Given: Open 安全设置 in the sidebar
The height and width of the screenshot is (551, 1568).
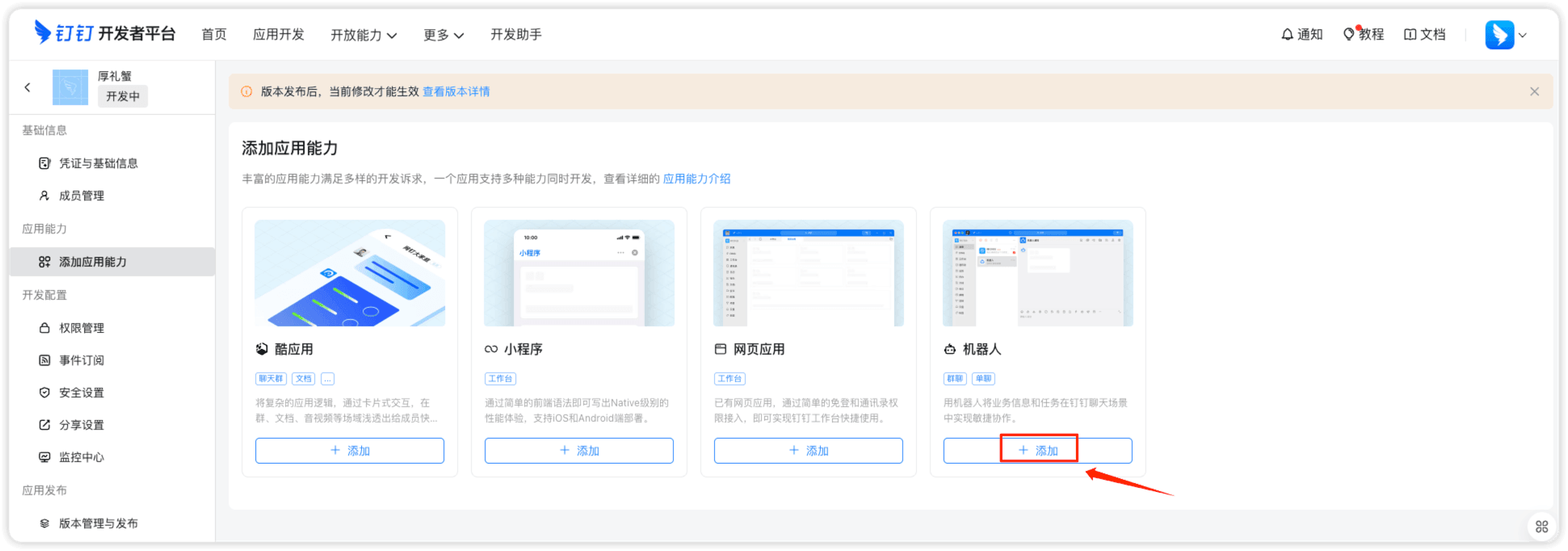Looking at the screenshot, I should pyautogui.click(x=112, y=393).
